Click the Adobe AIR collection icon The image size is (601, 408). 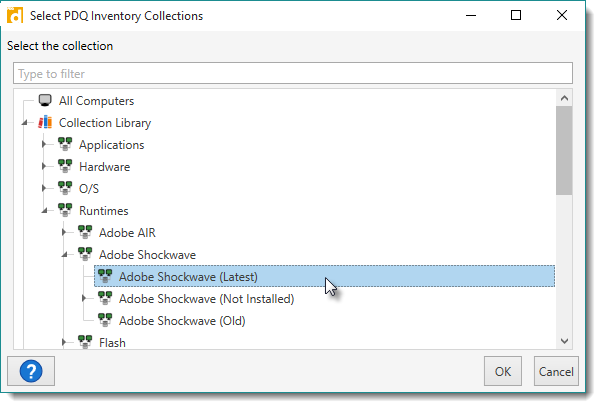(x=85, y=233)
